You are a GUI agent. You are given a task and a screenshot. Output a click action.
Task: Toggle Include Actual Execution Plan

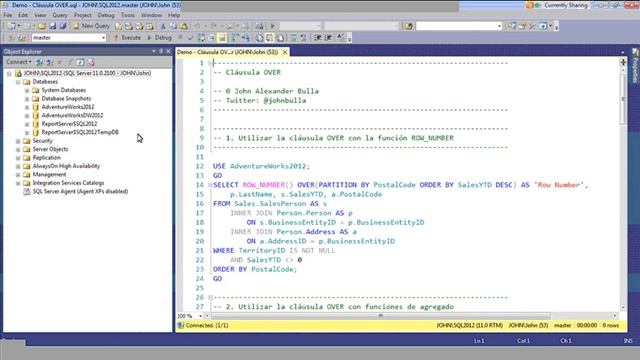[235, 38]
